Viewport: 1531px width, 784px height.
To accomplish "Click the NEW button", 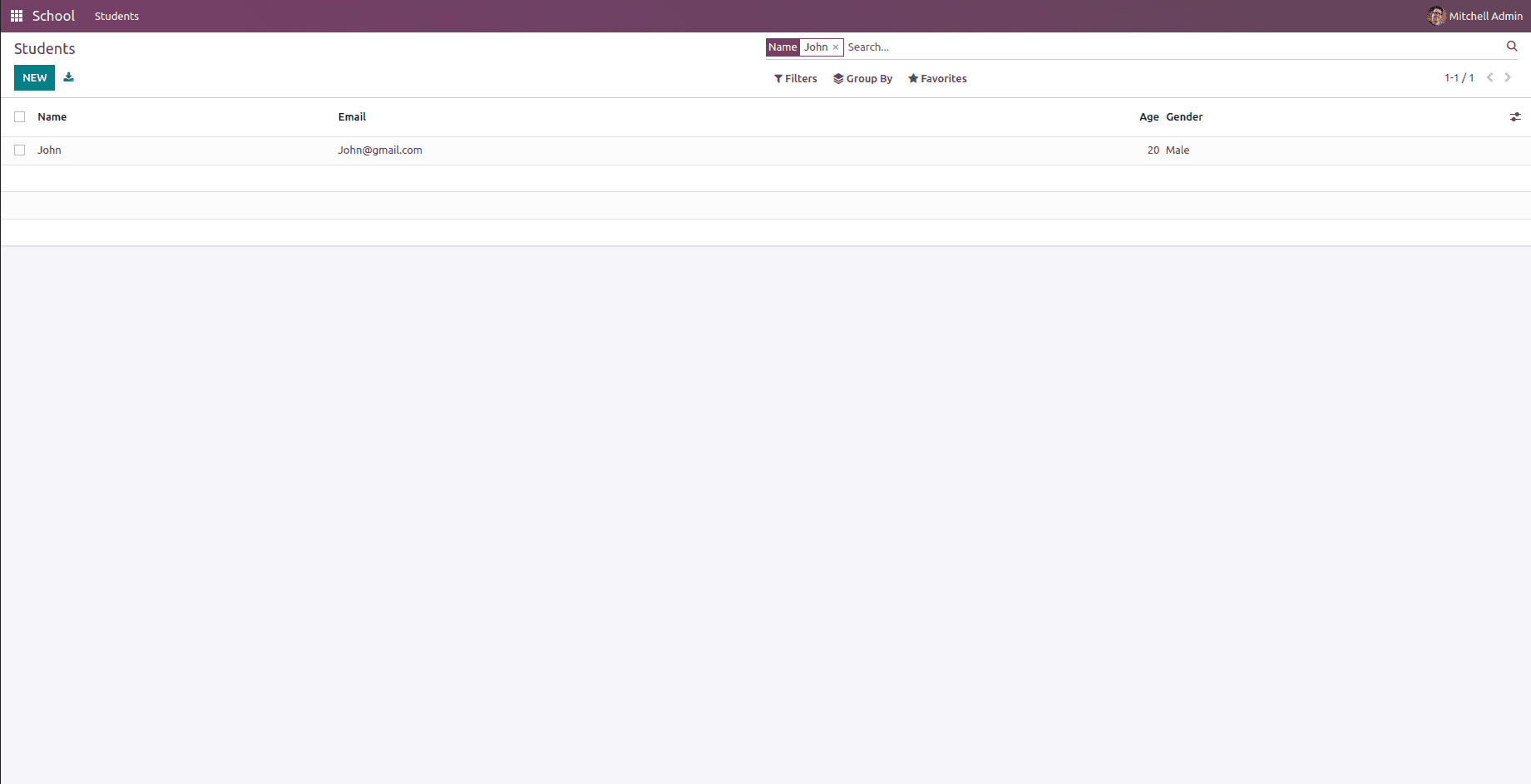I will tap(34, 77).
